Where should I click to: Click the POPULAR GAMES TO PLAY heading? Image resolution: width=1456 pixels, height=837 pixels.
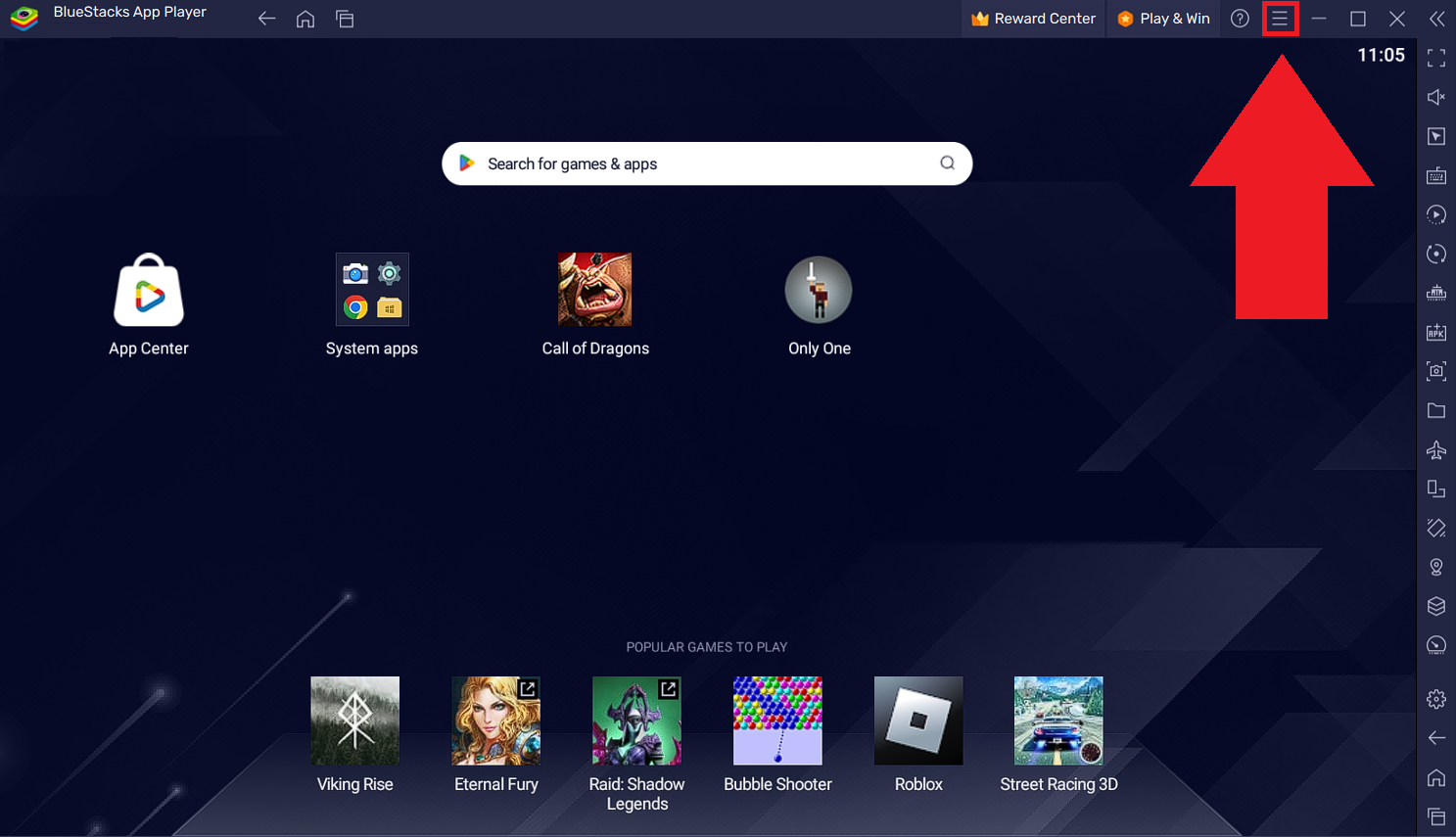pyautogui.click(x=707, y=647)
